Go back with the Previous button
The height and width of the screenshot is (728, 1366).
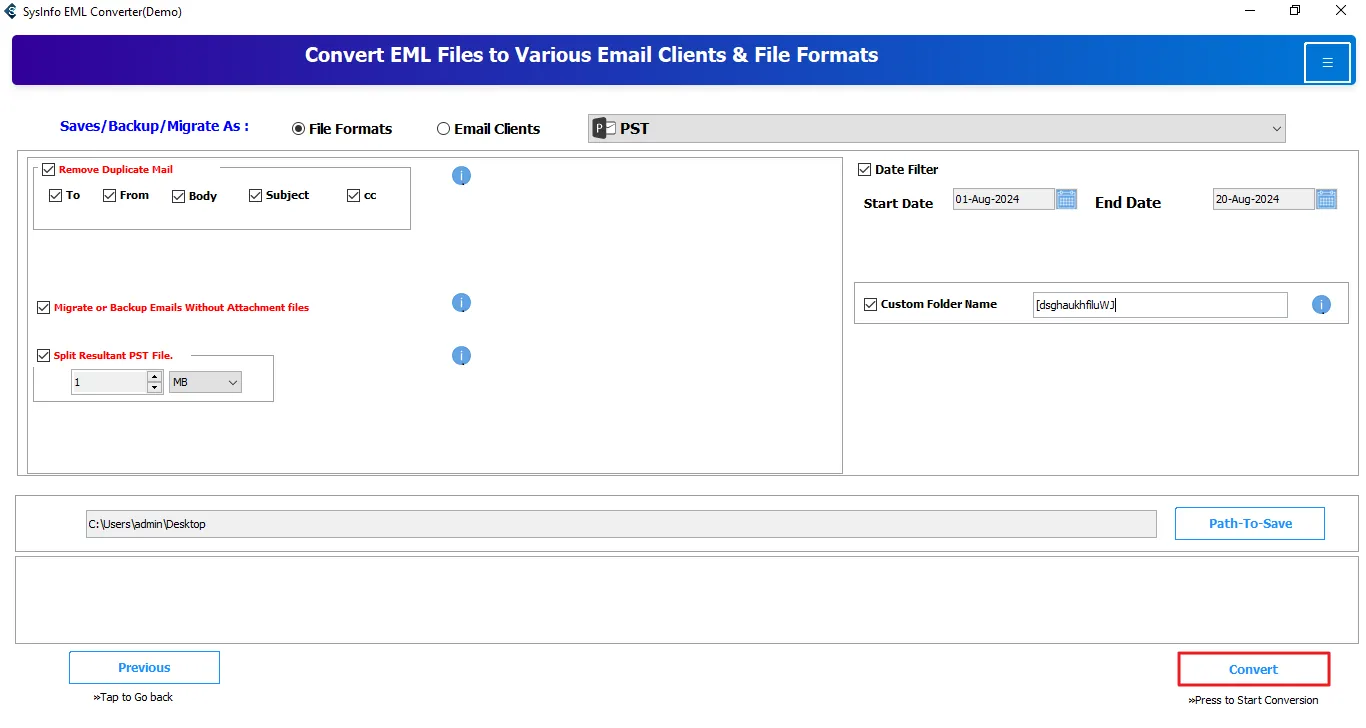click(144, 668)
